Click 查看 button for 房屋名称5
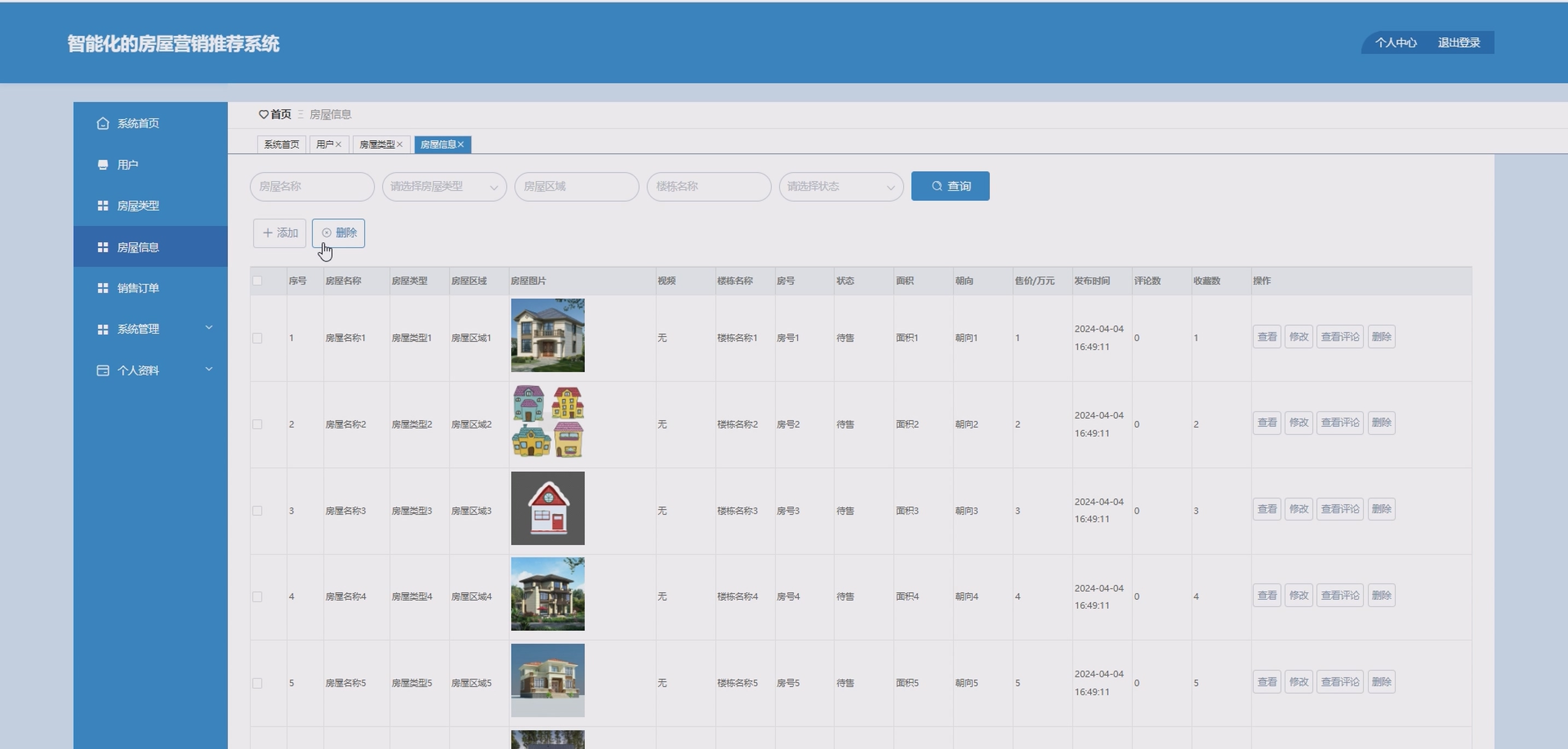Image resolution: width=1568 pixels, height=749 pixels. click(1267, 681)
